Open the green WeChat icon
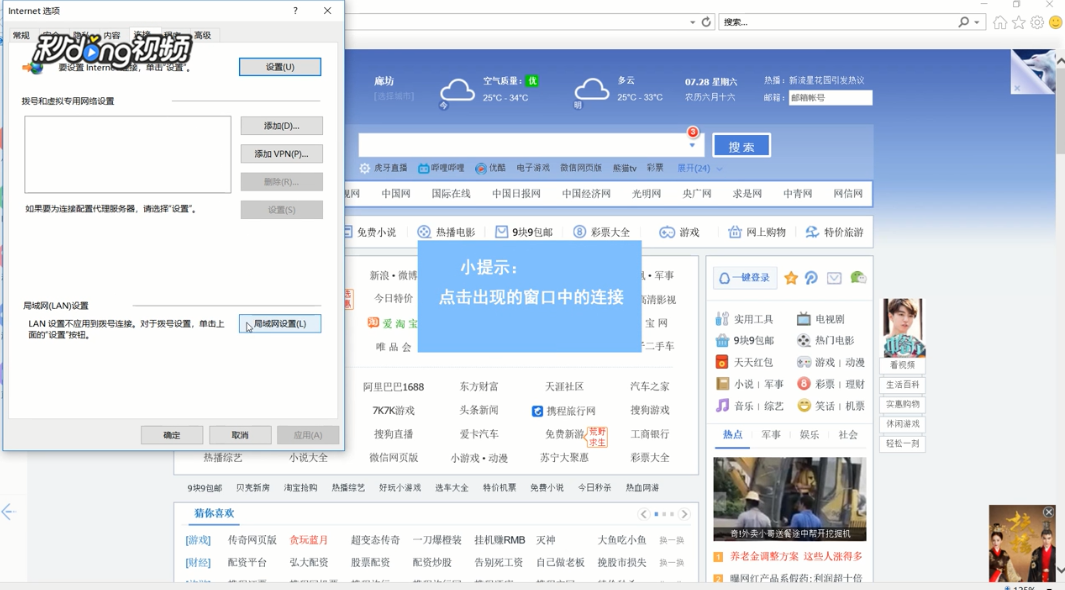This screenshot has height=590, width=1065. pos(858,278)
